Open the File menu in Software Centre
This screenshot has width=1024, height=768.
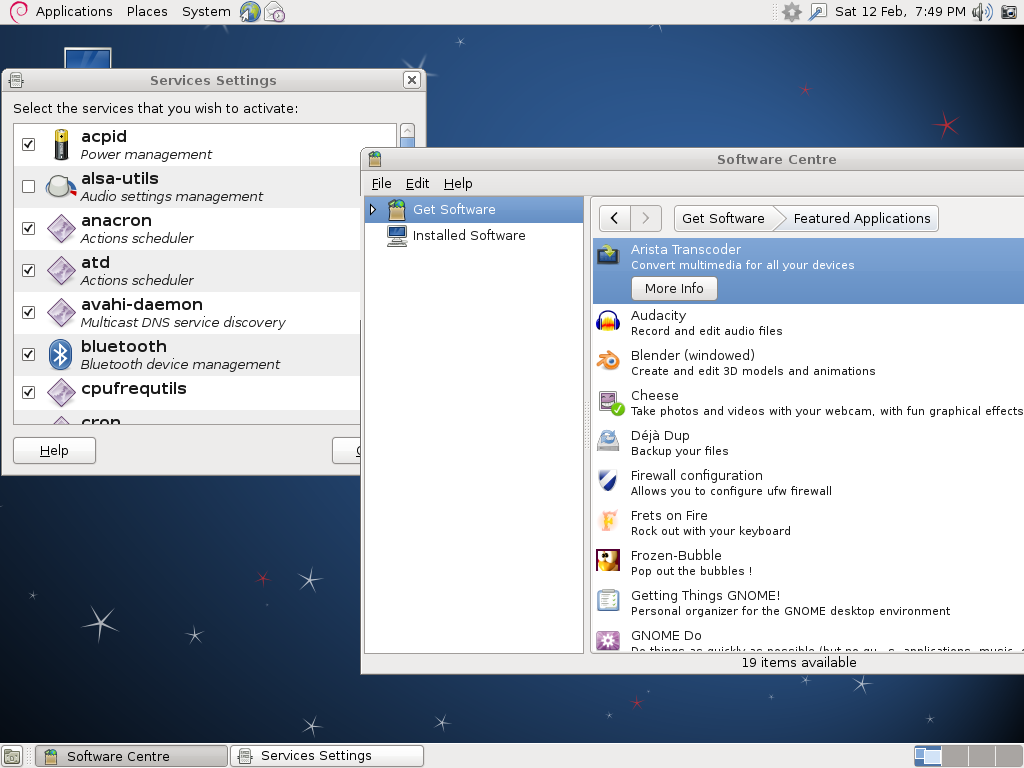(x=381, y=184)
